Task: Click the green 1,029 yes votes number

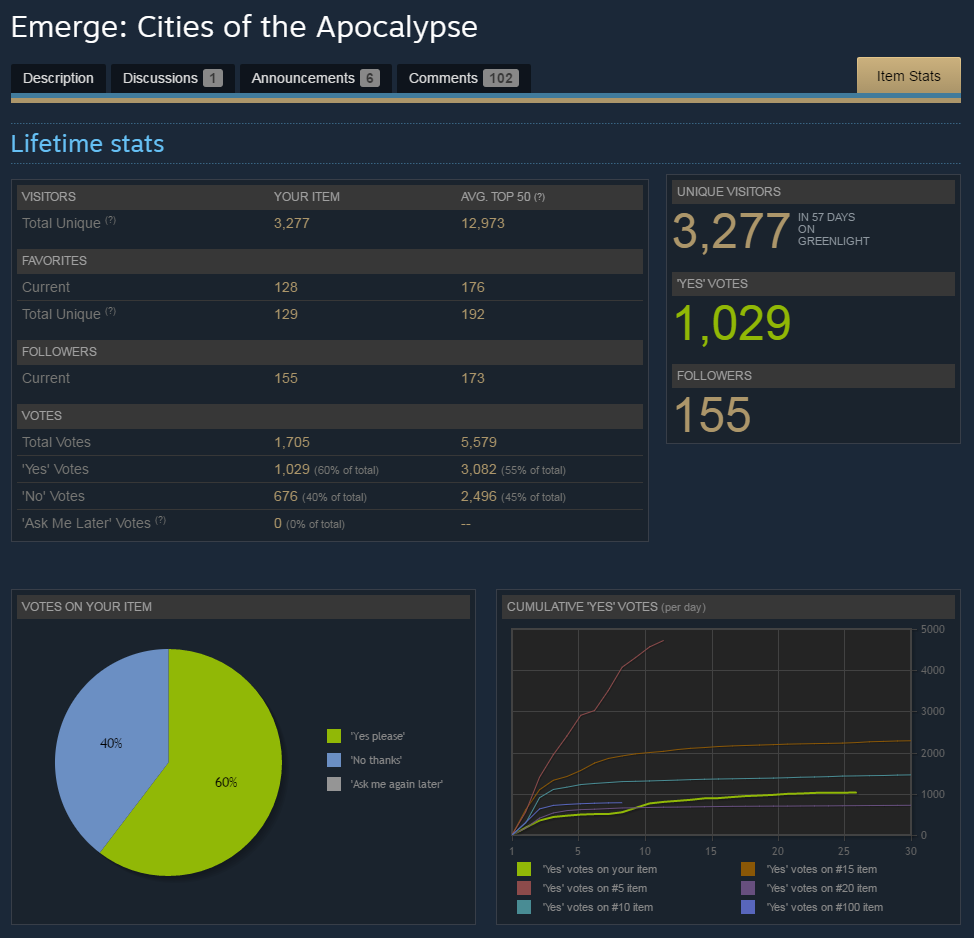Action: coord(732,323)
